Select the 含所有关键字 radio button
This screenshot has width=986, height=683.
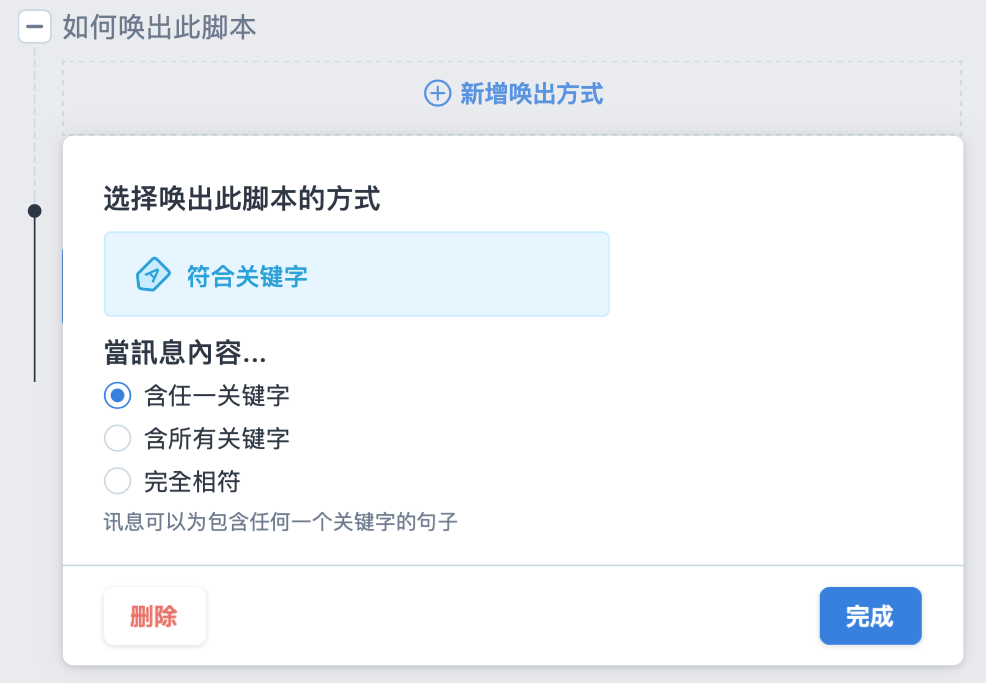[x=118, y=438]
